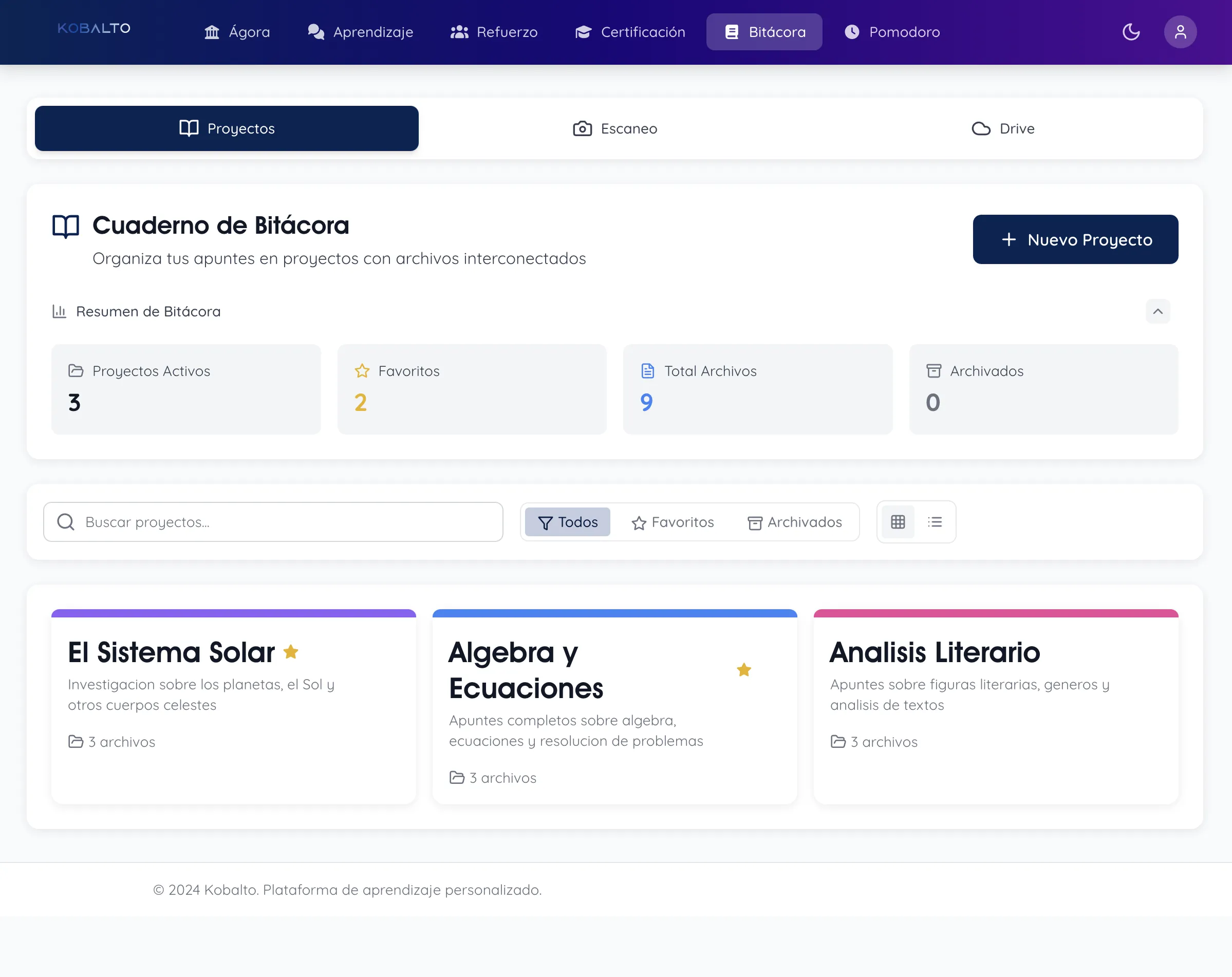
Task: Open the Escaneo tab
Action: point(615,128)
